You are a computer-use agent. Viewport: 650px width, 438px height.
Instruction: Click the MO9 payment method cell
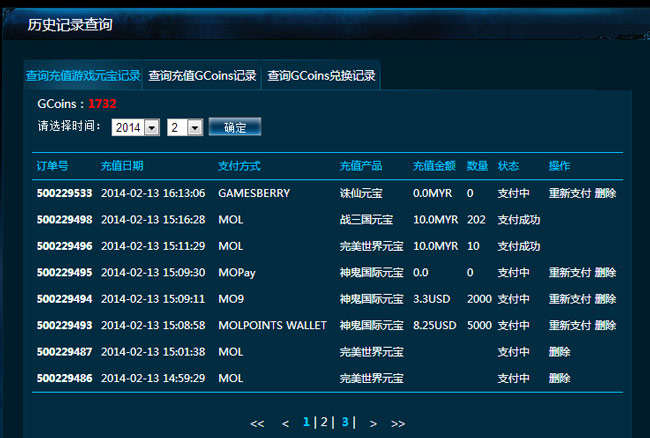click(231, 299)
